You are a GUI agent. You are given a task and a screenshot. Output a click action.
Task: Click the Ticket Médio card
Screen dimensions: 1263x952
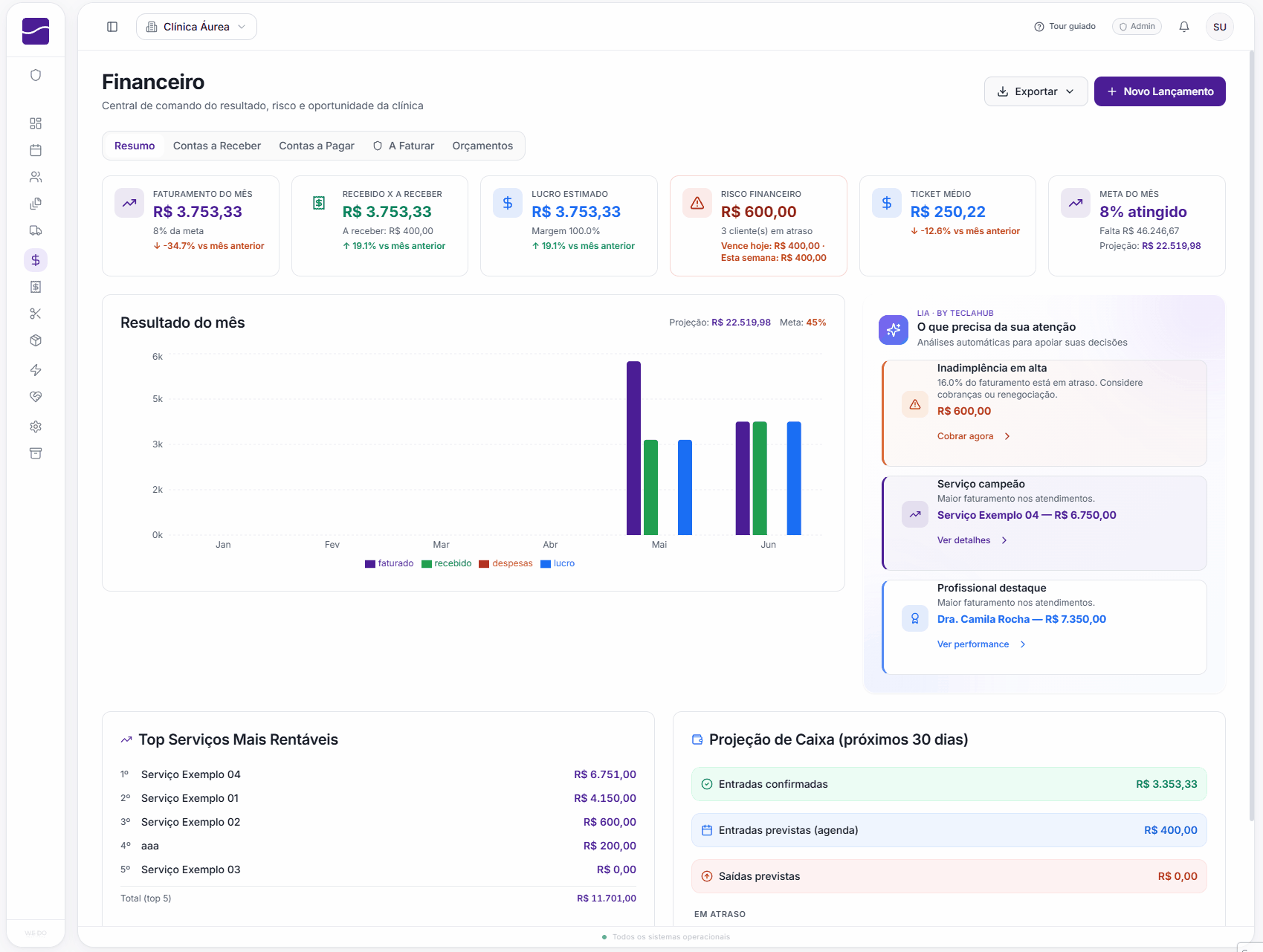(947, 226)
